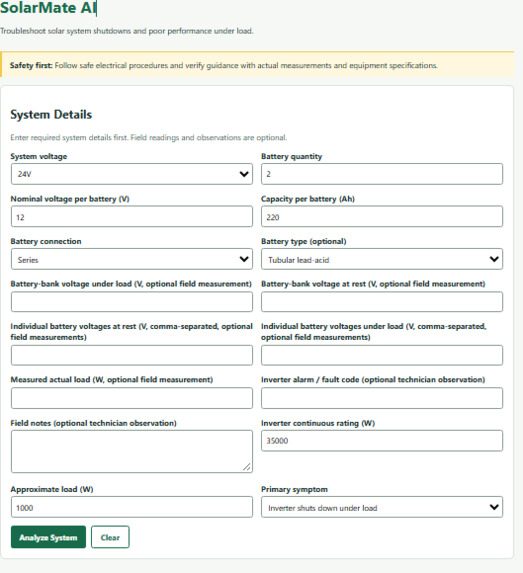523x573 pixels.
Task: Click the Battery-bank voltage under load field
Action: coord(132,301)
